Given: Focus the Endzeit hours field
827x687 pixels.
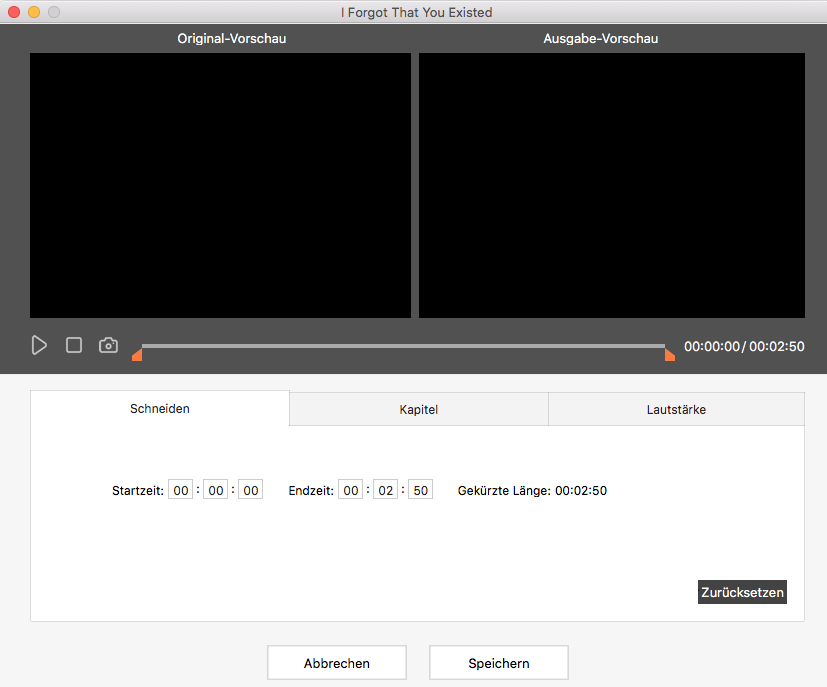Looking at the screenshot, I should point(350,490).
